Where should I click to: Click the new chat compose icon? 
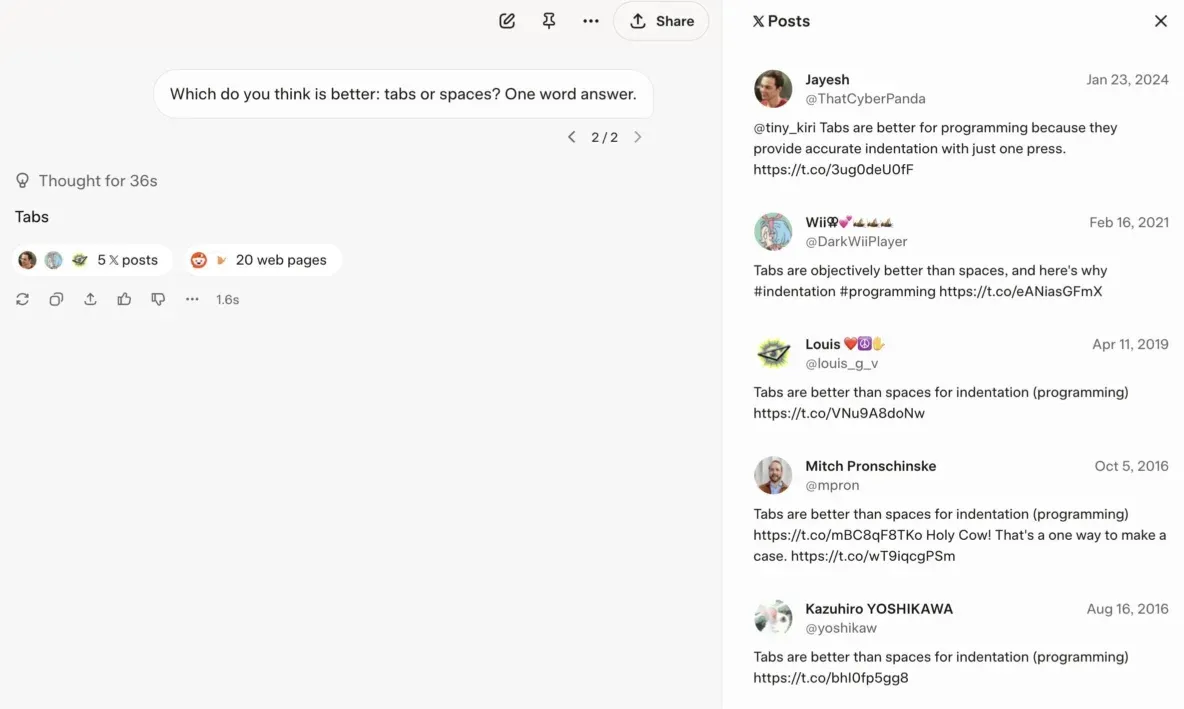[507, 21]
